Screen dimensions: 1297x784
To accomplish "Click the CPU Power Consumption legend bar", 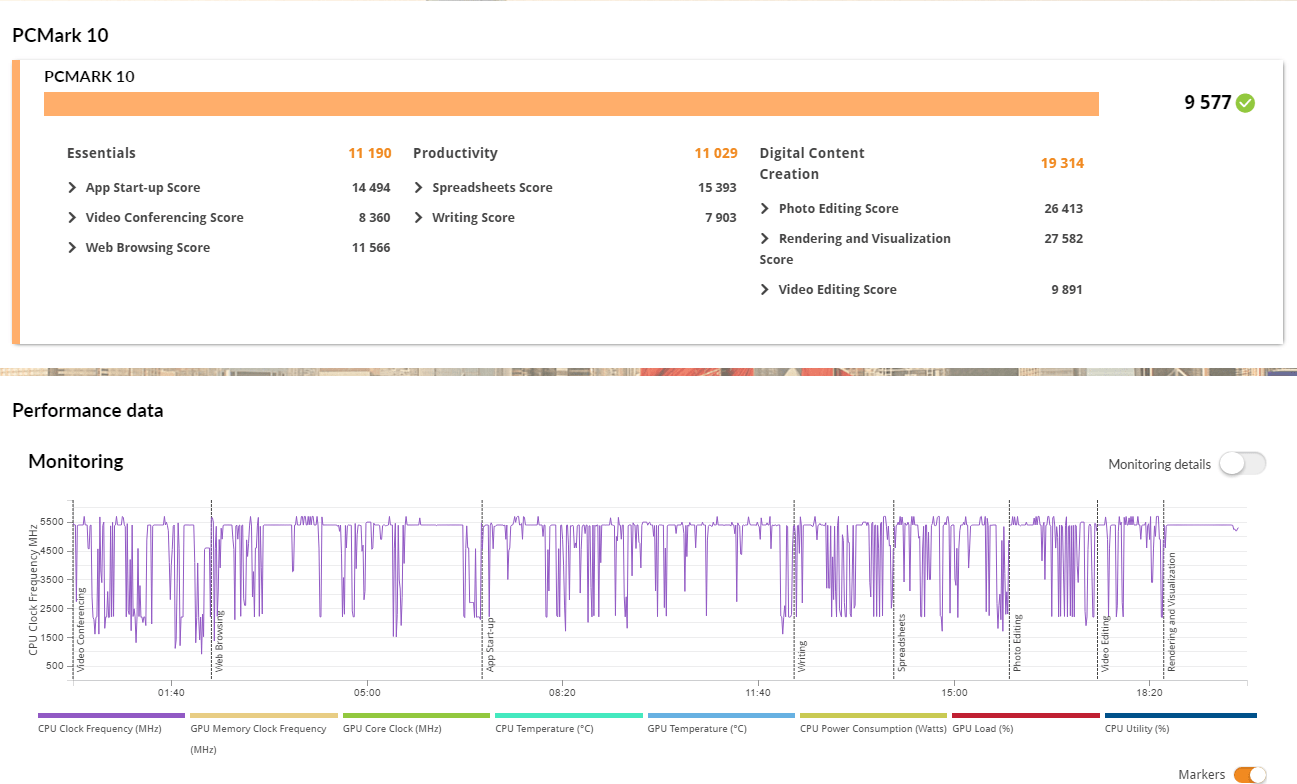I will [x=874, y=716].
